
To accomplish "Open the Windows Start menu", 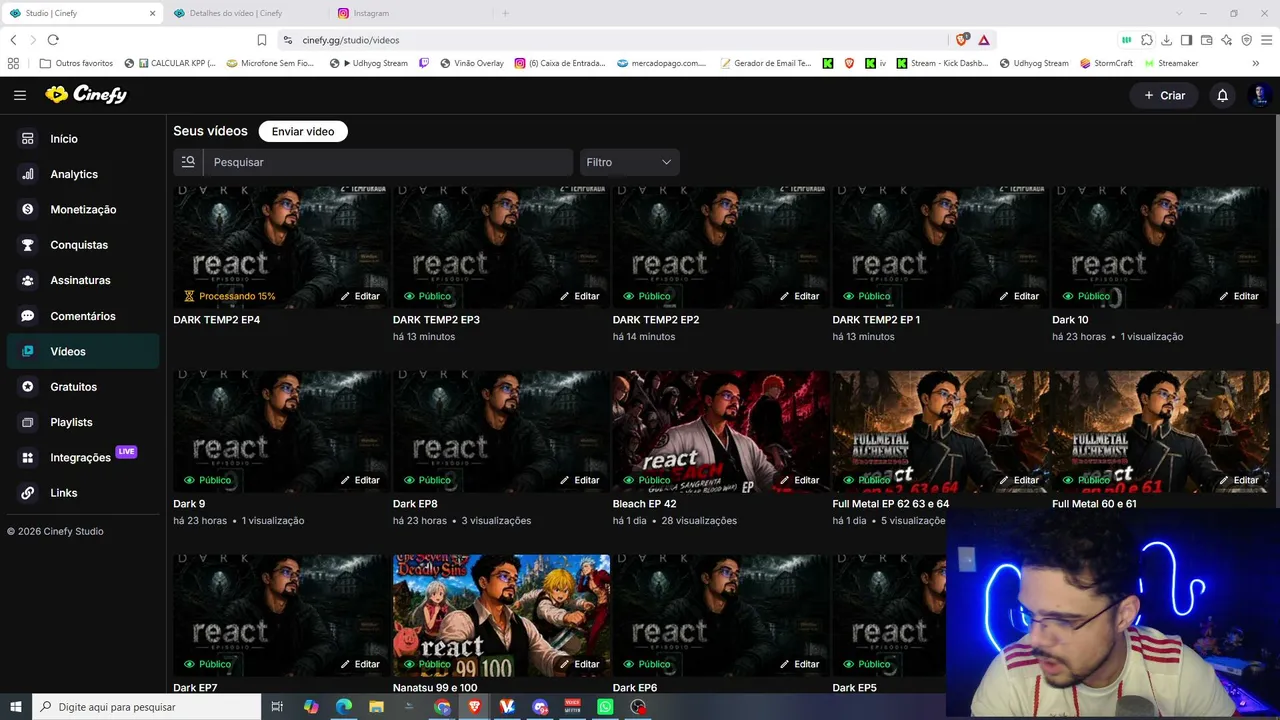I will (x=16, y=707).
